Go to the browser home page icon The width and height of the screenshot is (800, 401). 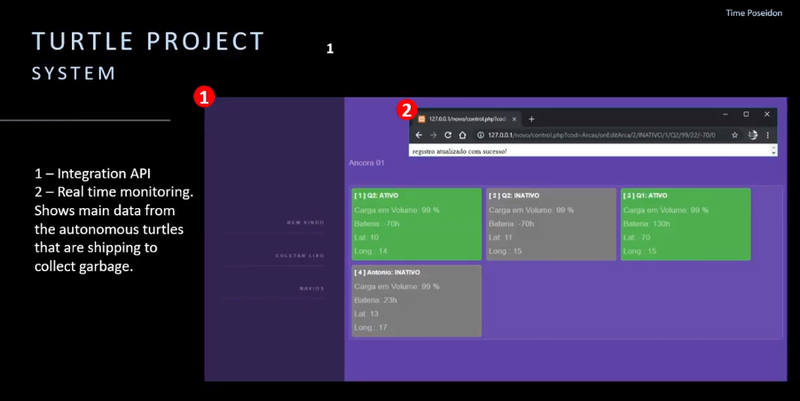[x=463, y=135]
